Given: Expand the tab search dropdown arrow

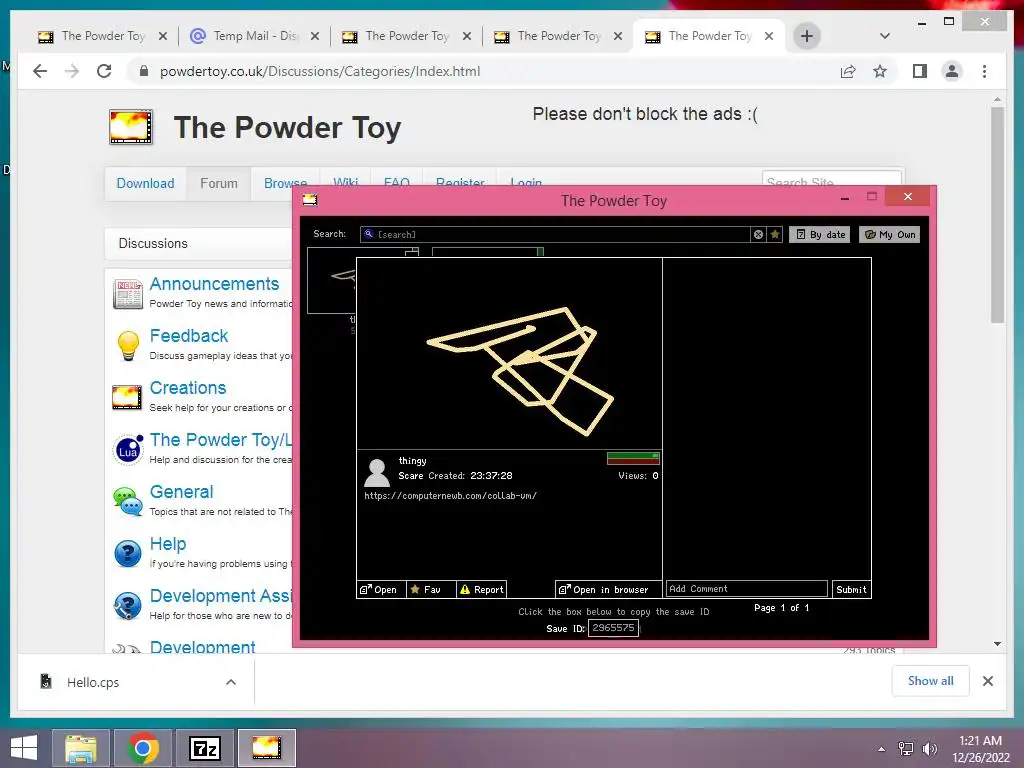Looking at the screenshot, I should click(884, 36).
